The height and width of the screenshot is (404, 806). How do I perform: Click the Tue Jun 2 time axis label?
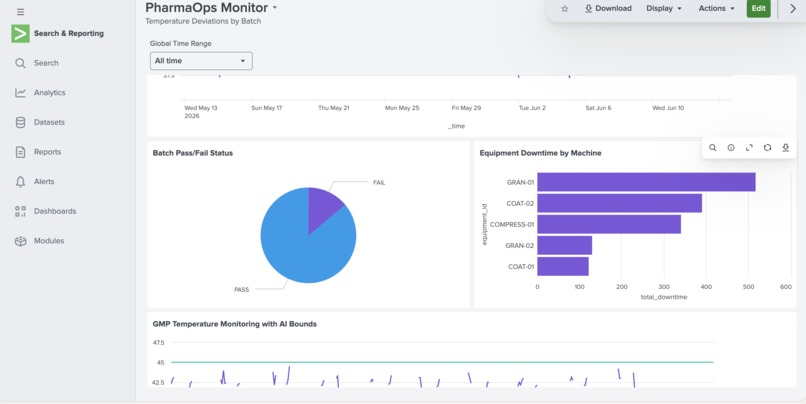[x=532, y=108]
